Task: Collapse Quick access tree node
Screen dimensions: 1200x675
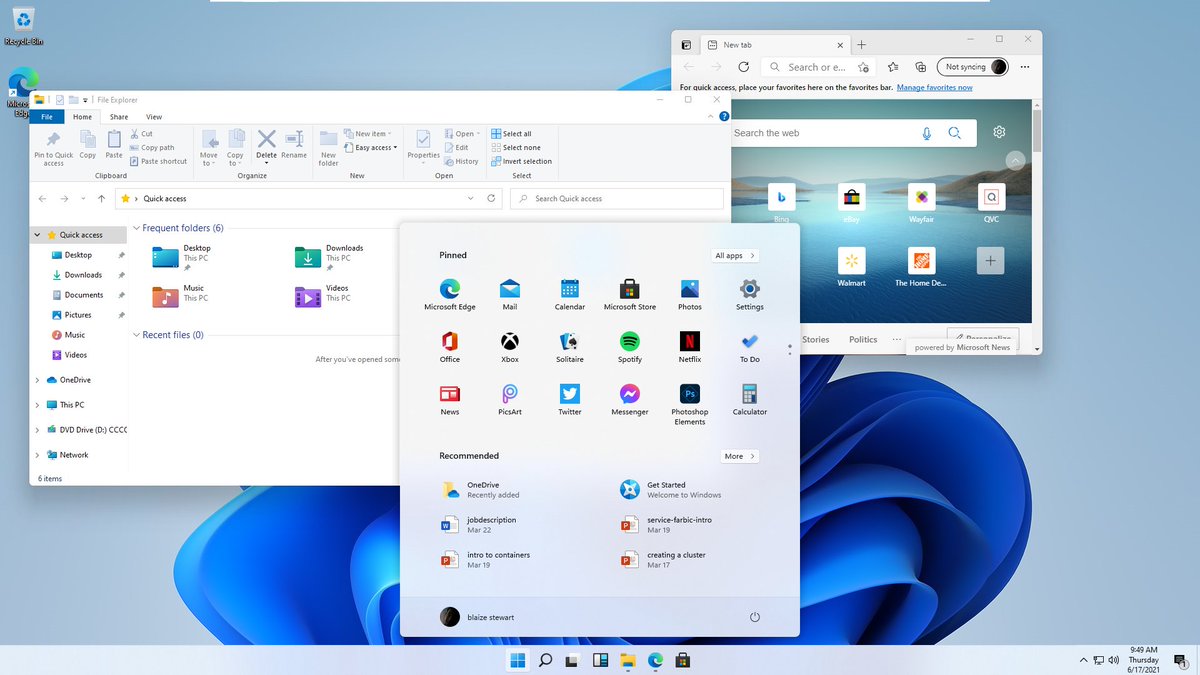Action: click(38, 235)
